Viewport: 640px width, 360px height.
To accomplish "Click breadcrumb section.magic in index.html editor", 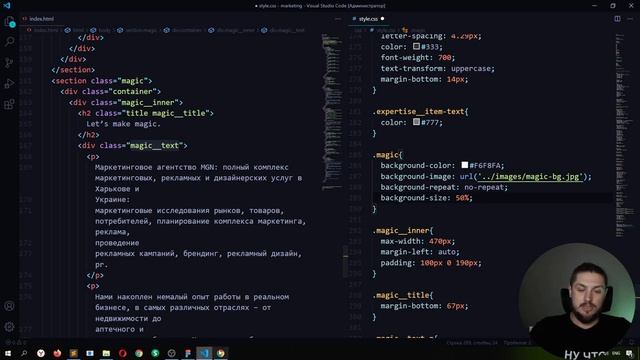I will pyautogui.click(x=138, y=30).
